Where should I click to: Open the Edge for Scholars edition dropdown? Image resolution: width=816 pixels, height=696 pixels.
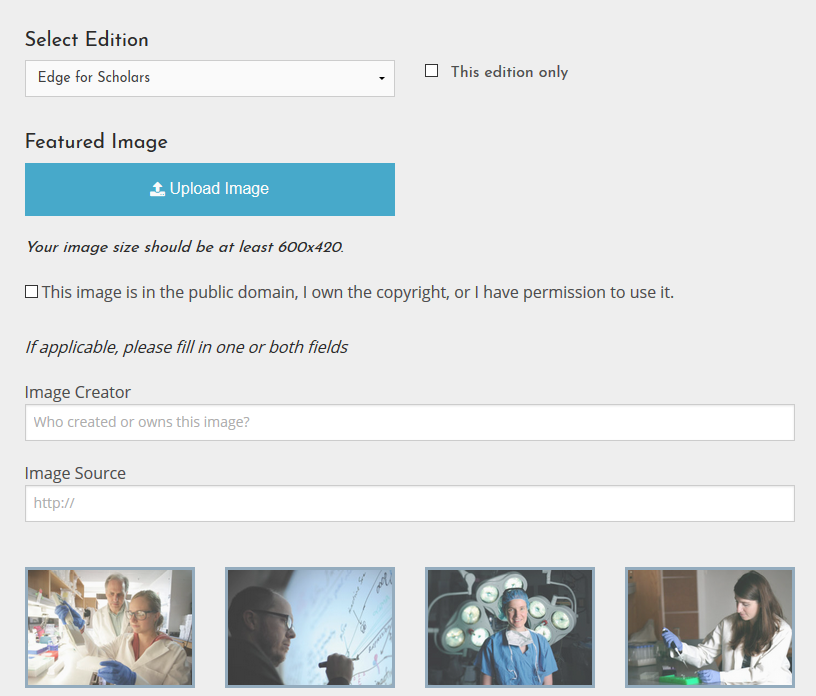[x=209, y=78]
